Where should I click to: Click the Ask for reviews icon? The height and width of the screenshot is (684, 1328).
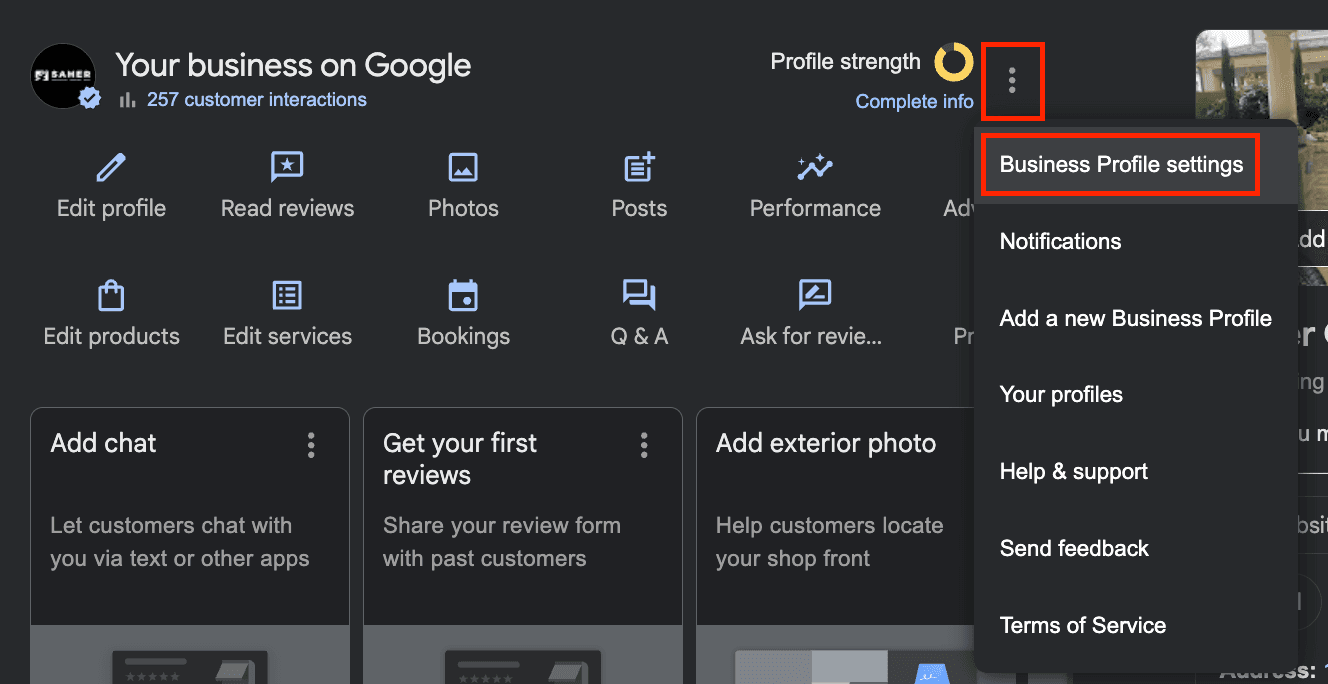pos(815,296)
